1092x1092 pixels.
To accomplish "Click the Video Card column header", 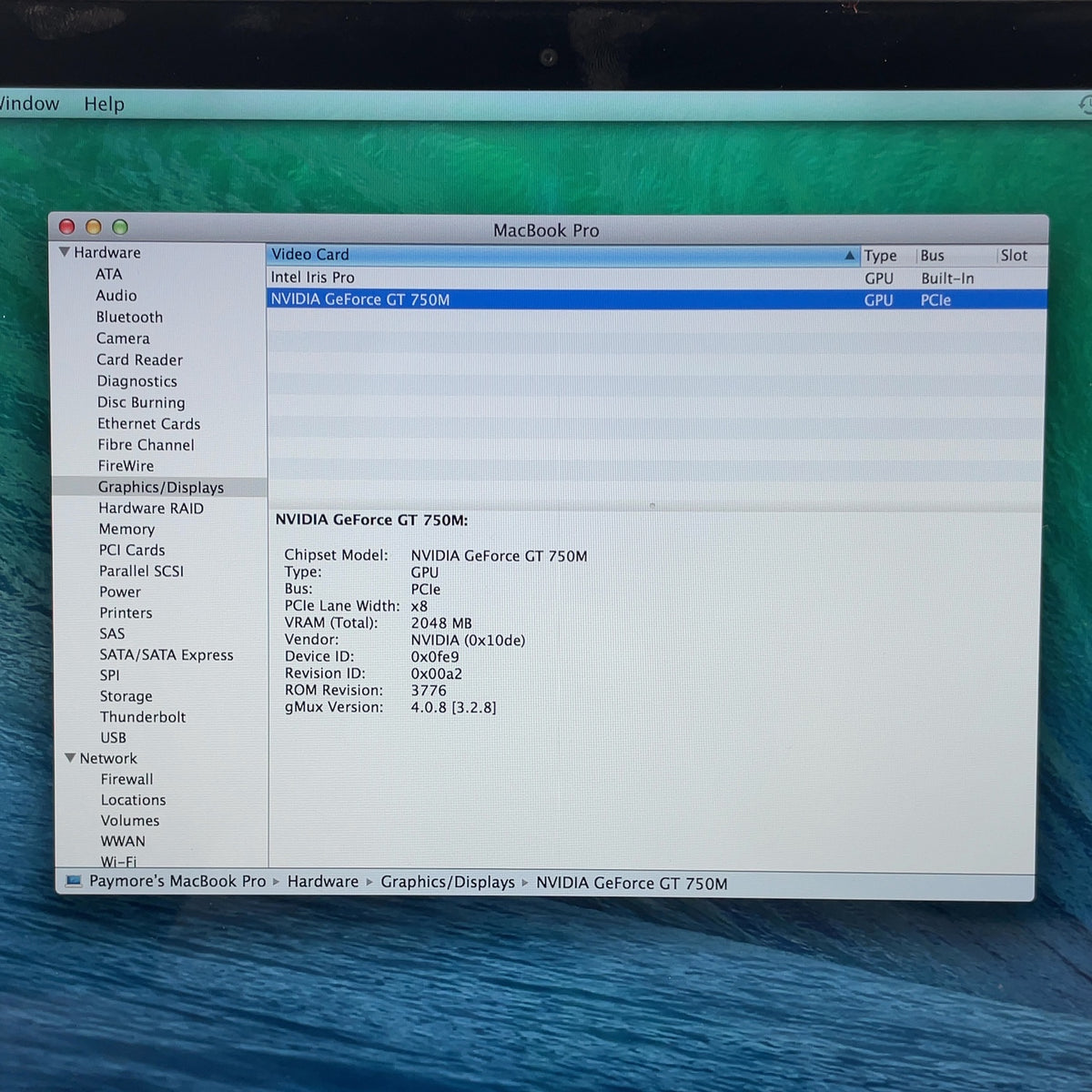I will point(562,255).
